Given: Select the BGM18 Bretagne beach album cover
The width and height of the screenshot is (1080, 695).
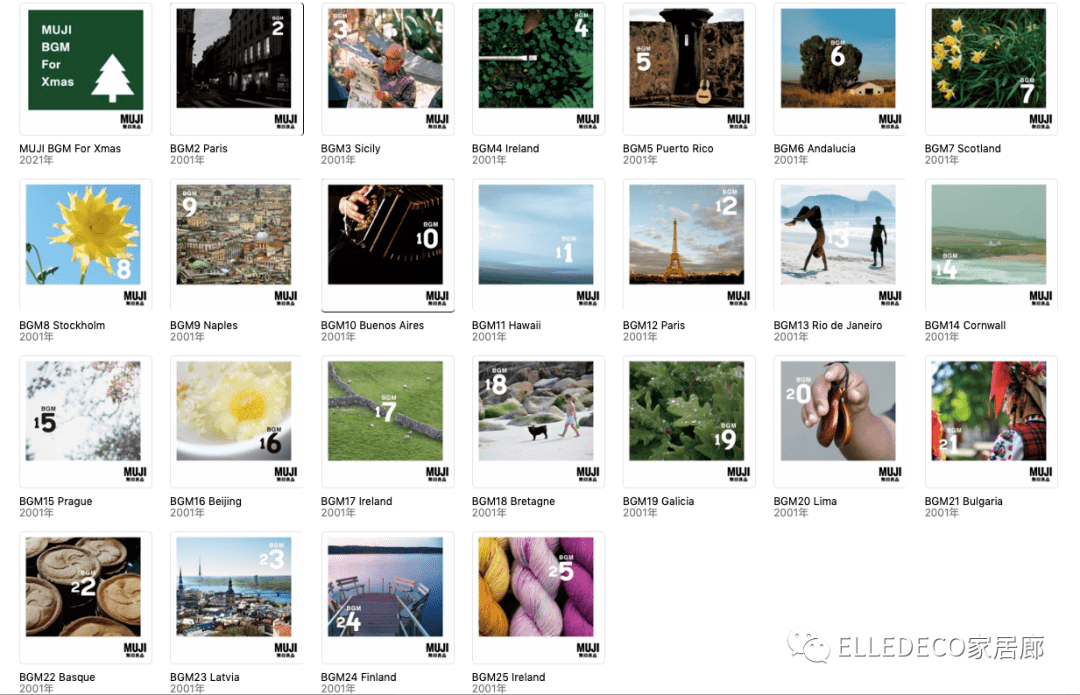Looking at the screenshot, I should coord(538,422).
